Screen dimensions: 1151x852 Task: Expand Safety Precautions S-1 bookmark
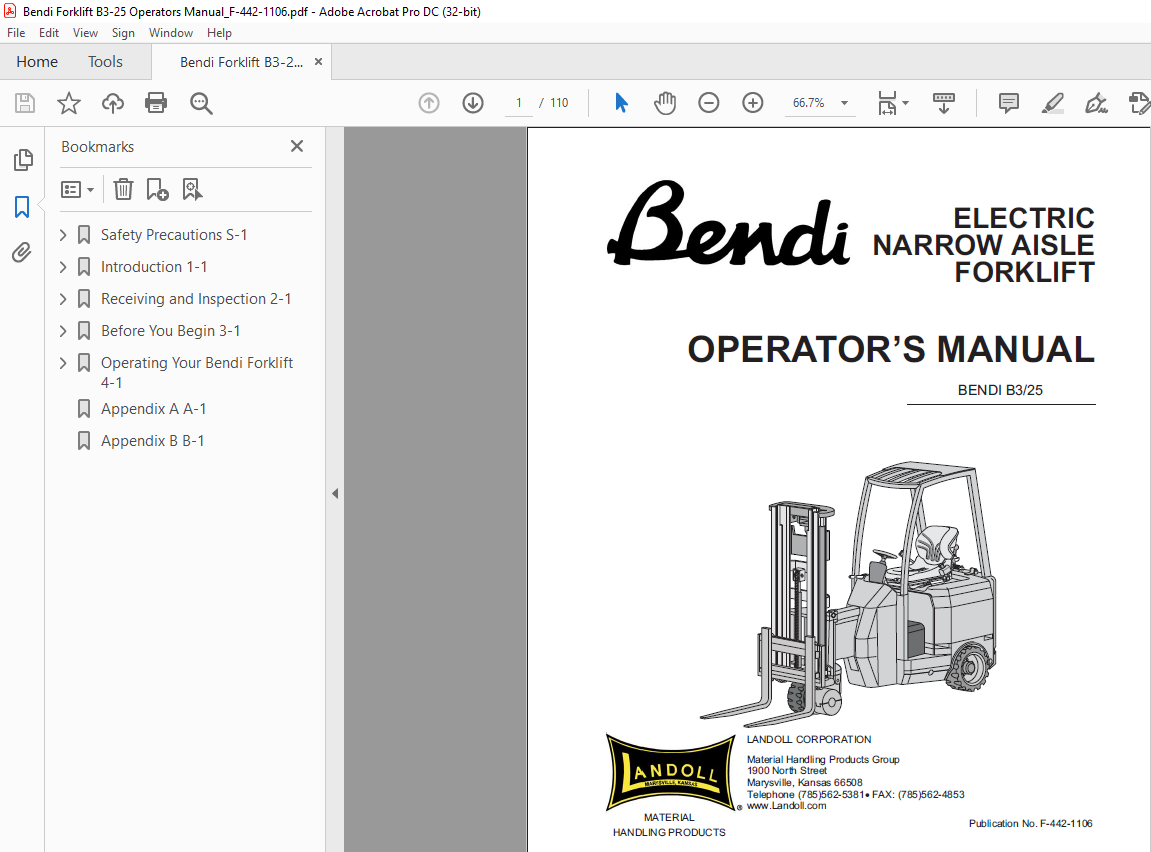(x=63, y=235)
